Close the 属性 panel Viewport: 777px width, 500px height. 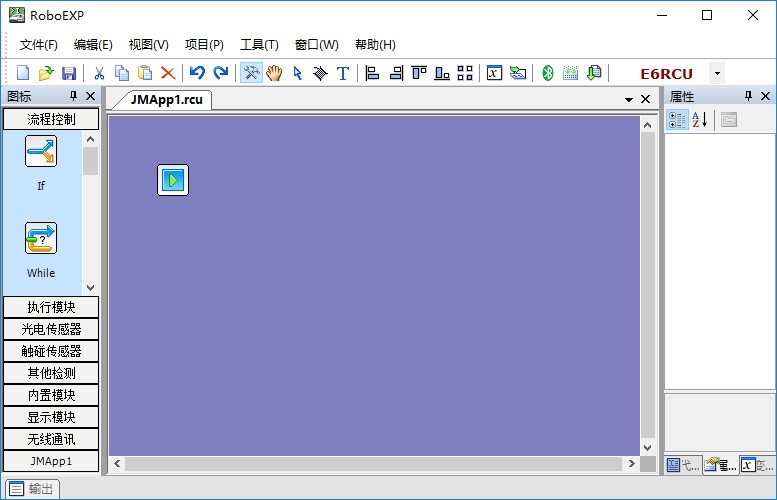[x=766, y=96]
